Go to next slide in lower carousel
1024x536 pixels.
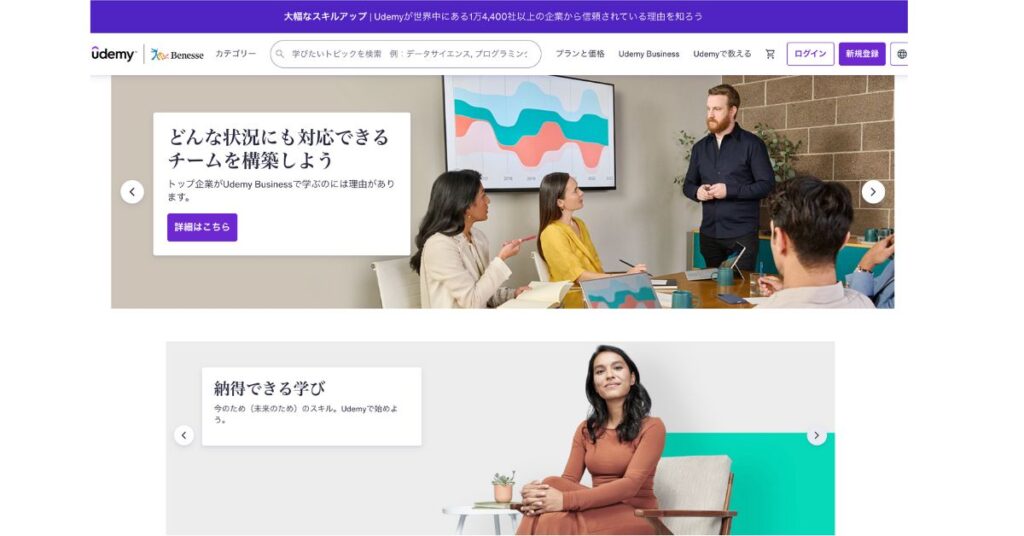coord(816,435)
